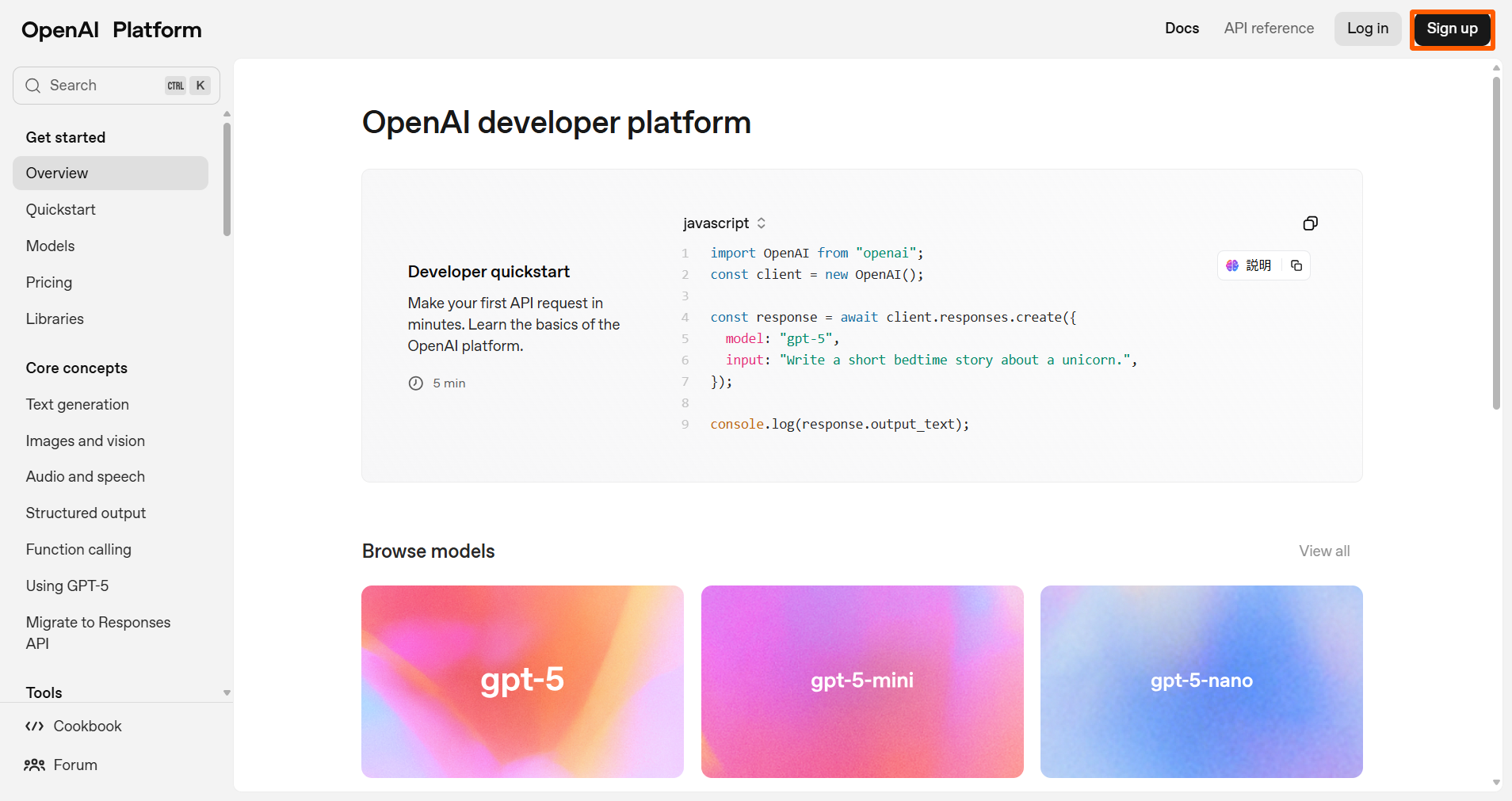Open the Docs tab in header
1512x801 pixels.
coord(1182,29)
